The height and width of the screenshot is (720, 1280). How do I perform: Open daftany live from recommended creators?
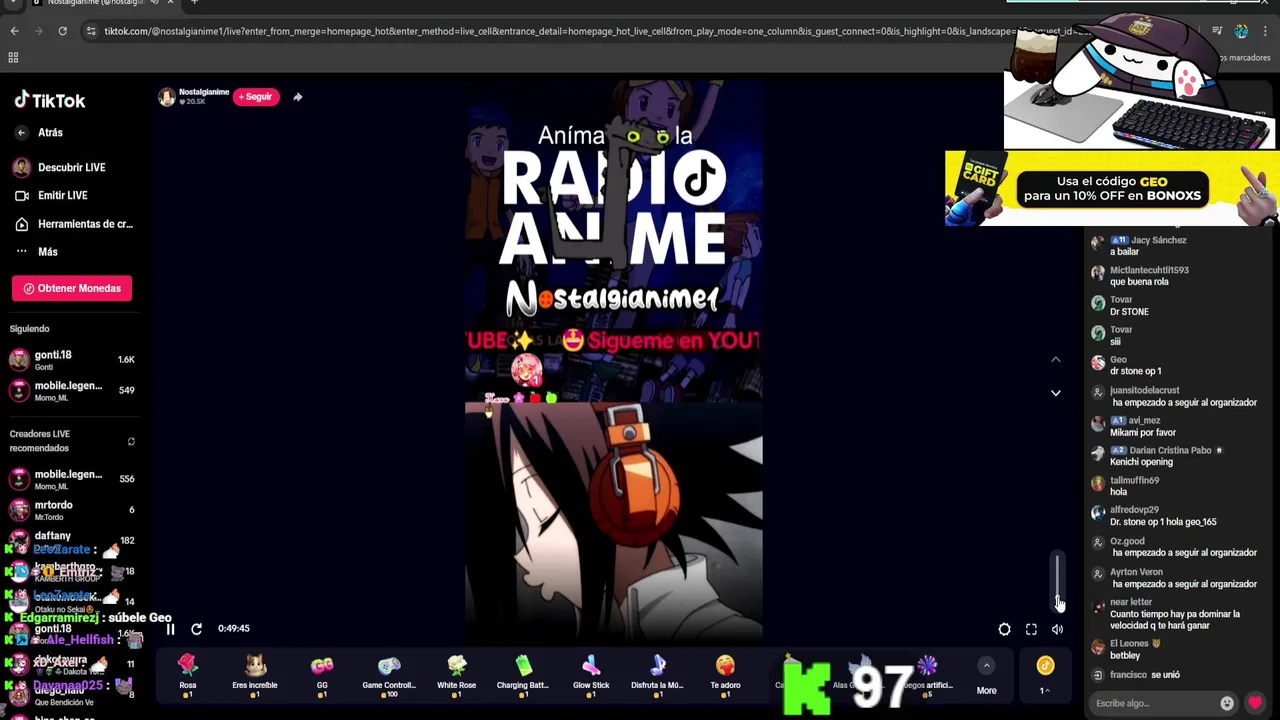pyautogui.click(x=70, y=540)
